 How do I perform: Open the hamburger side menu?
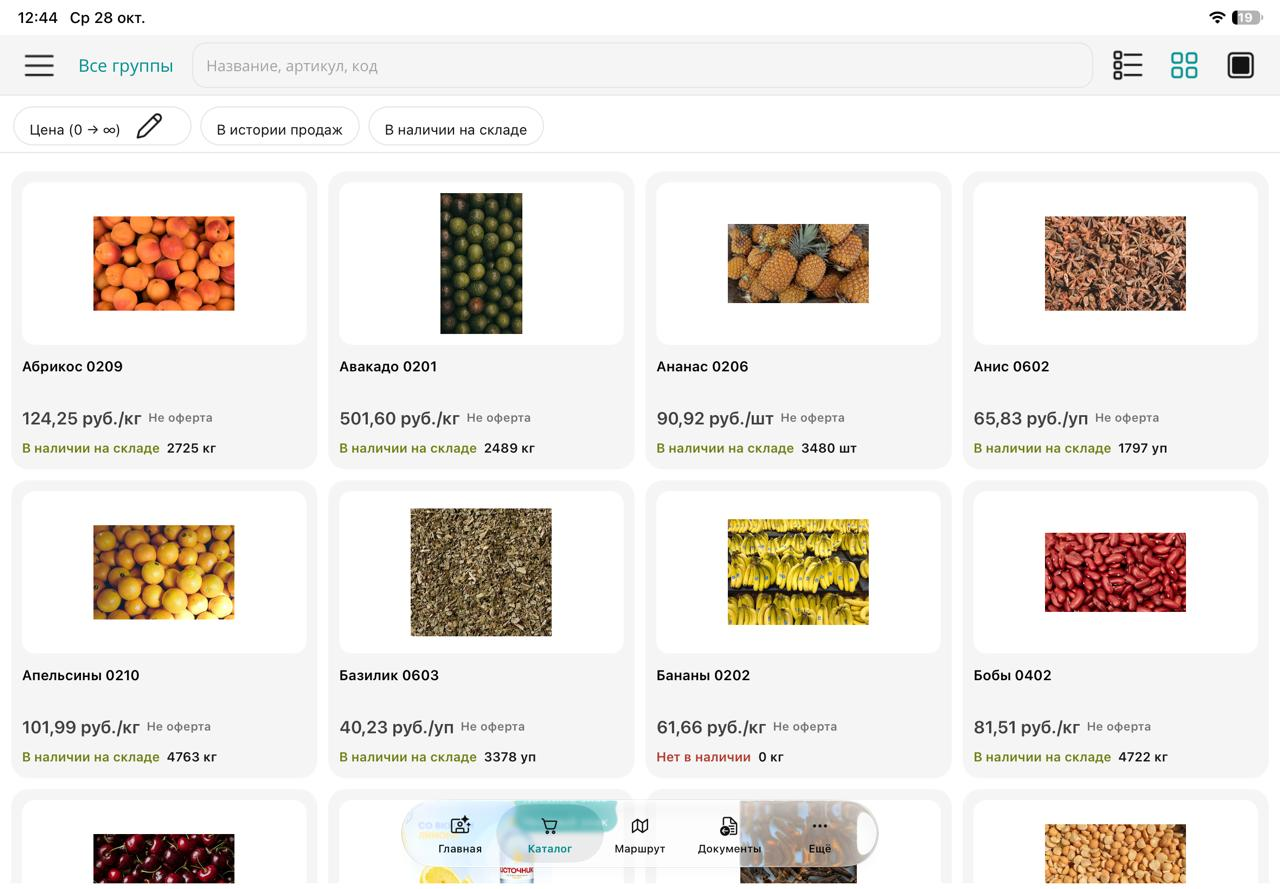(39, 66)
